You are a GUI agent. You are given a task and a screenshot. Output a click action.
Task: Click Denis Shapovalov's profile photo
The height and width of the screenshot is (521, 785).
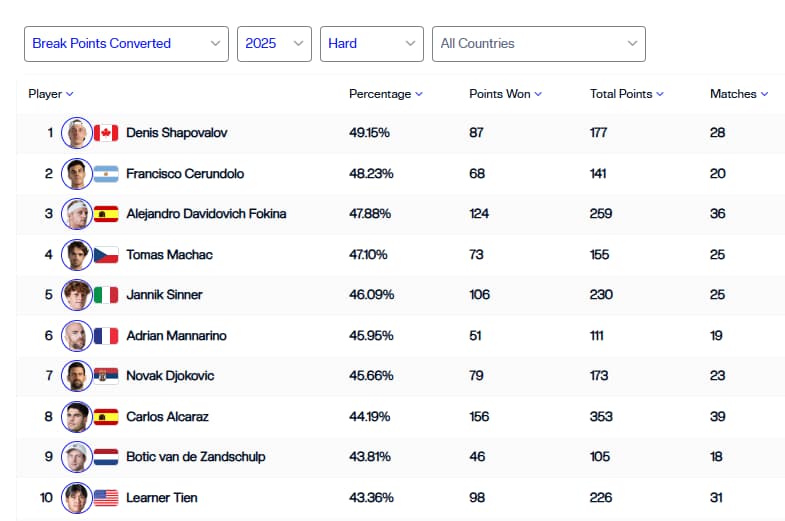(x=76, y=133)
